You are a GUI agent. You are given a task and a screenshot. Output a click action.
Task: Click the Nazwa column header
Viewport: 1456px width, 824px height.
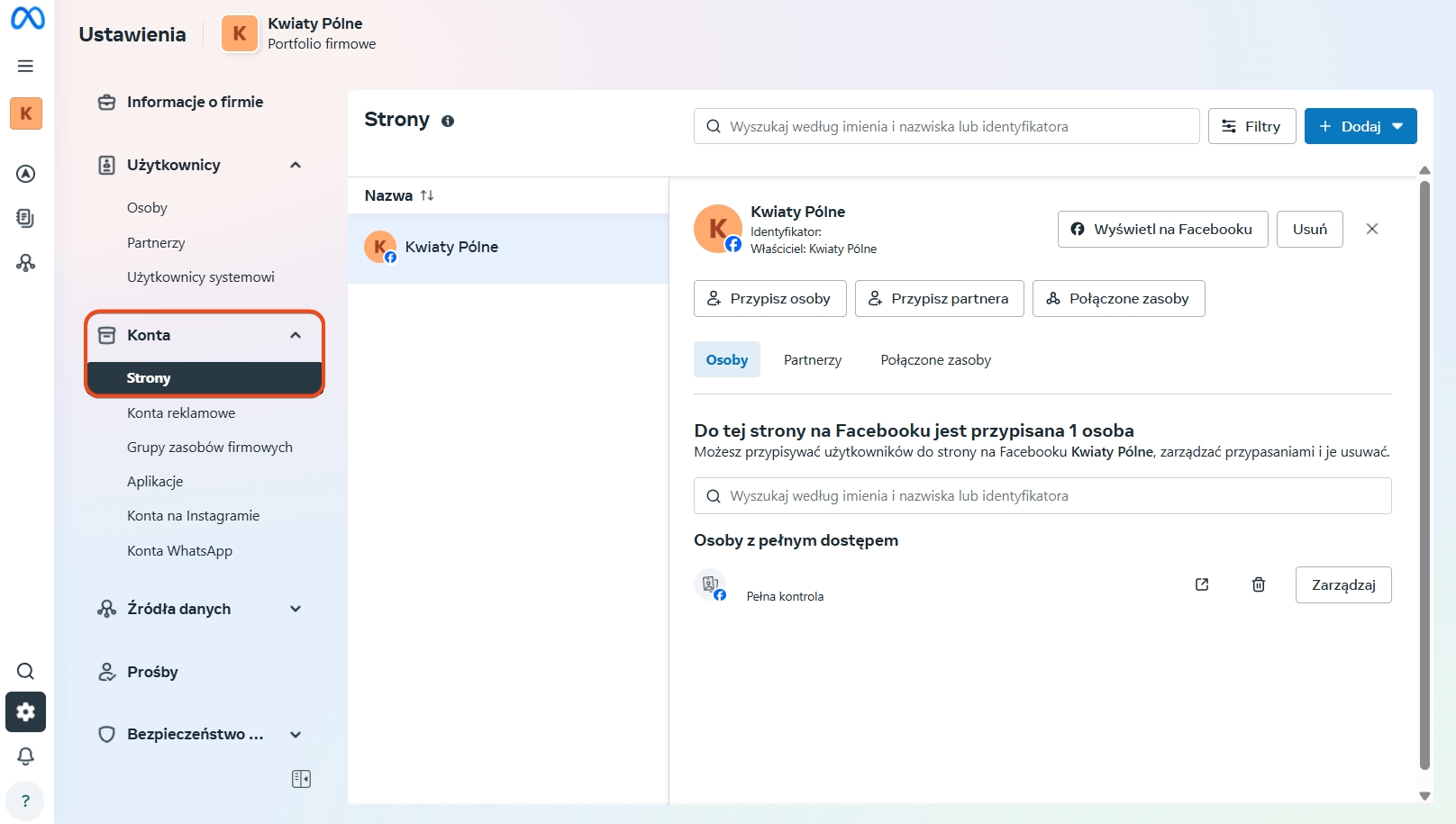point(388,195)
